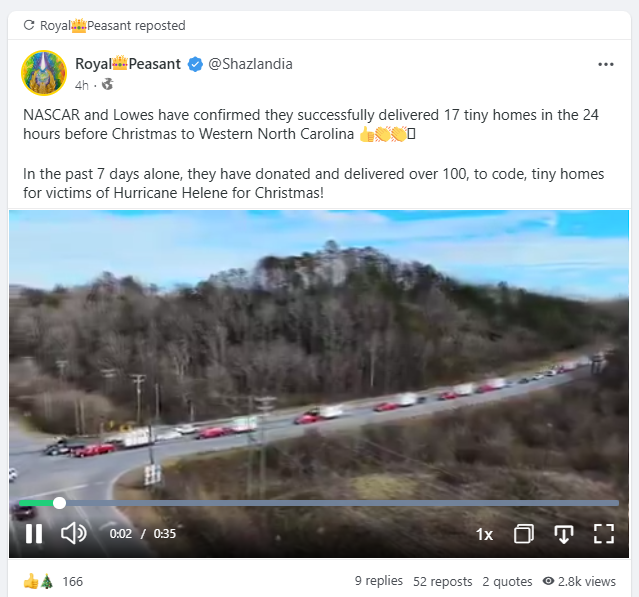Screen dimensions: 639x597
Task: Click the globe visibility icon
Action: [108, 84]
